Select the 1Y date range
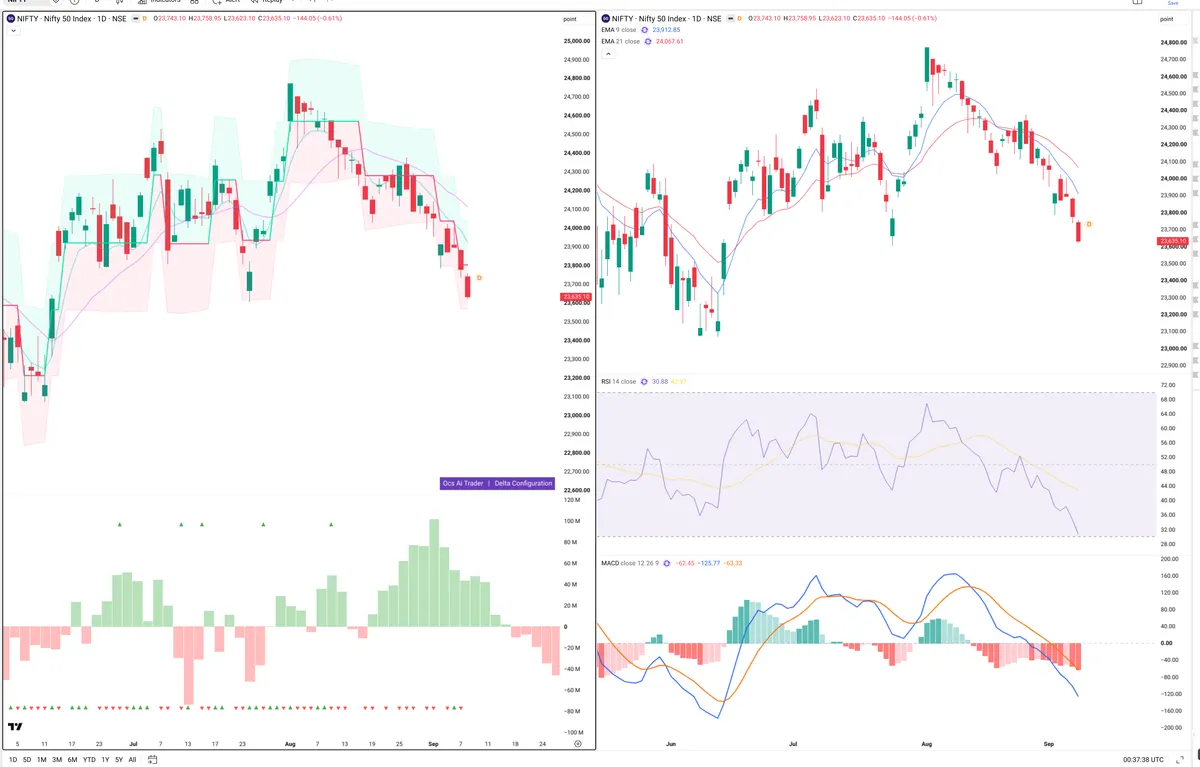Image resolution: width=1200 pixels, height=767 pixels. pyautogui.click(x=105, y=760)
